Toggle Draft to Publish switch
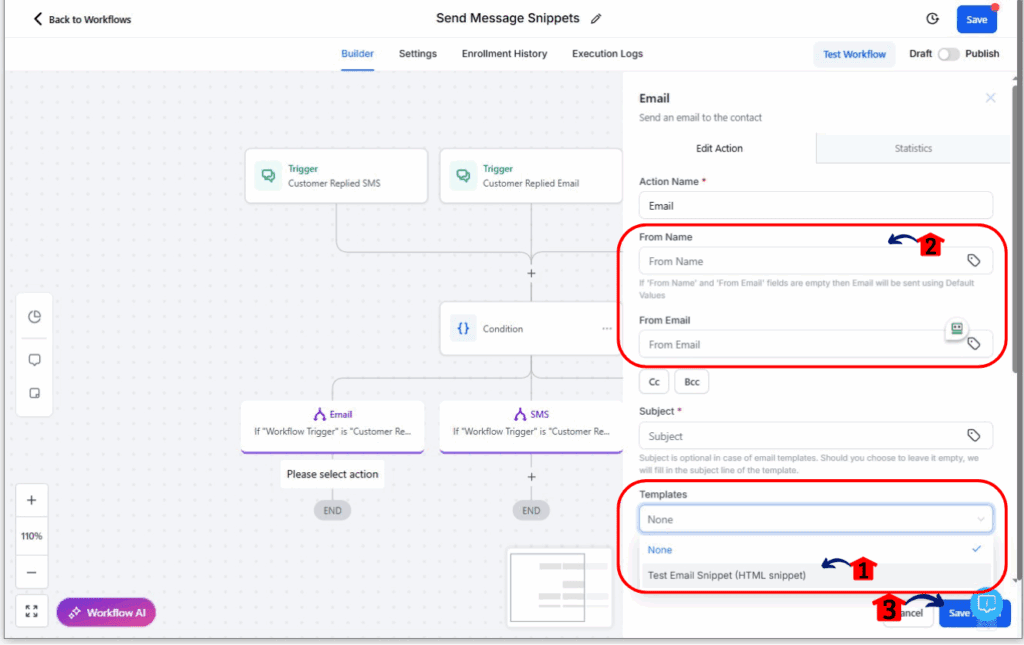This screenshot has width=1024, height=645. pyautogui.click(x=948, y=54)
